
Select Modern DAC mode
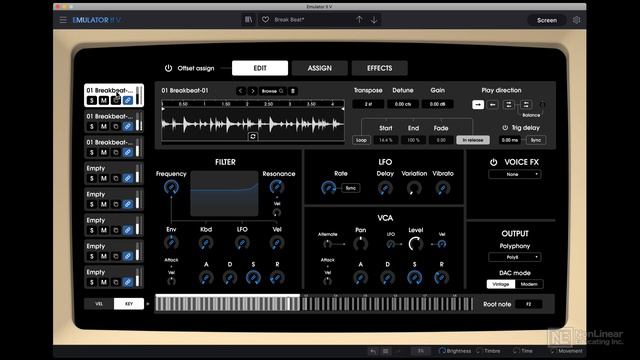click(529, 284)
